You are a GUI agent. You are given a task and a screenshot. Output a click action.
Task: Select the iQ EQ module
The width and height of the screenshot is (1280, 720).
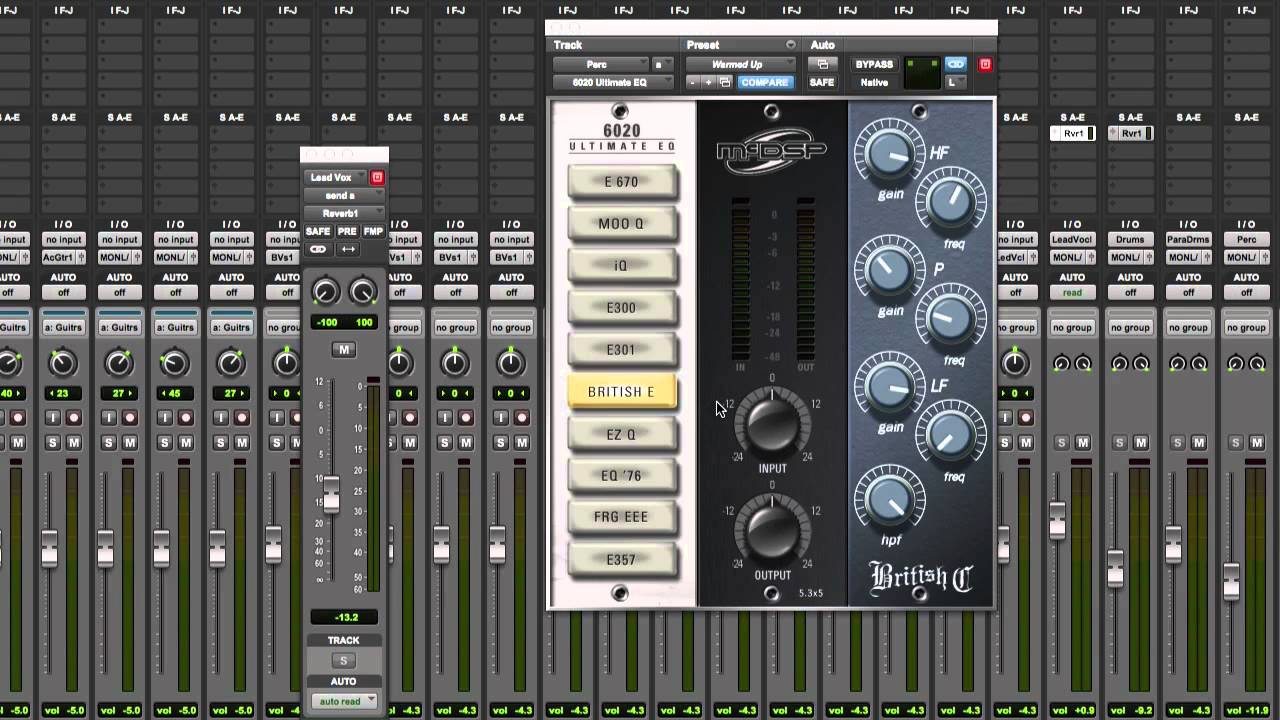[621, 266]
